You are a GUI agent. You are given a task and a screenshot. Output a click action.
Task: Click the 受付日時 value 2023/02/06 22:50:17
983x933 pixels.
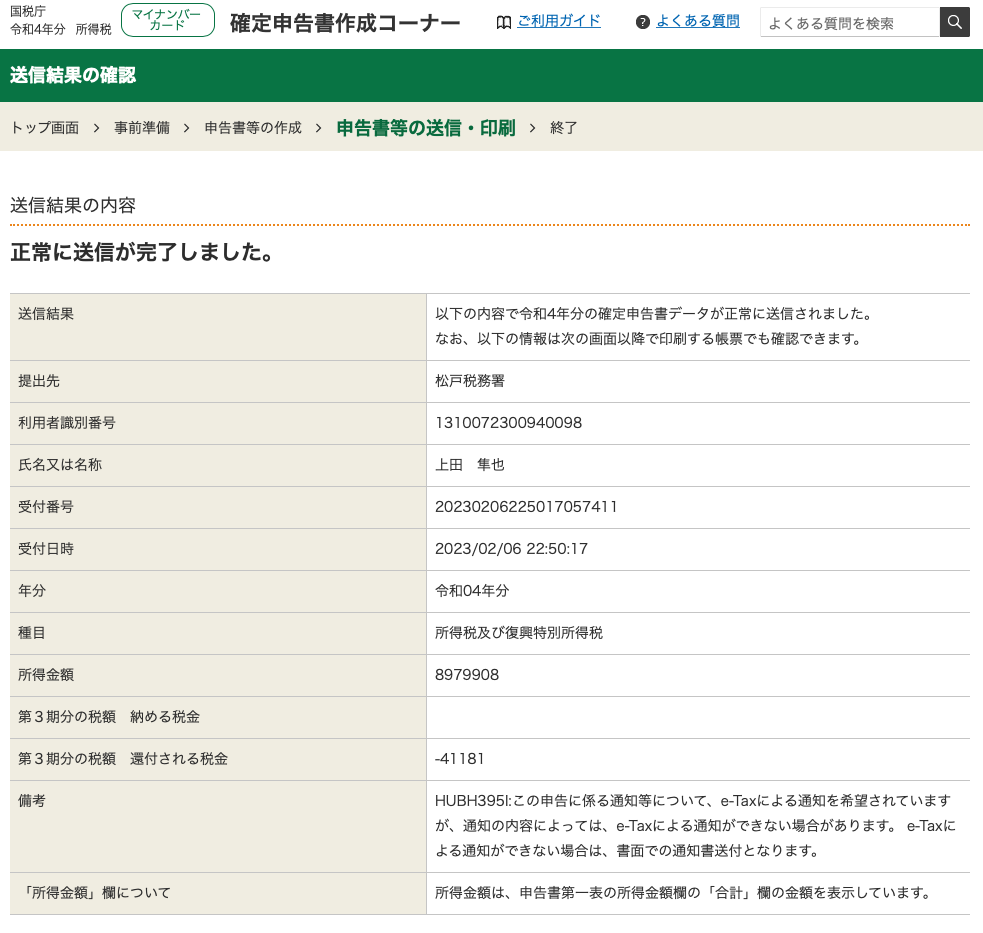click(511, 549)
